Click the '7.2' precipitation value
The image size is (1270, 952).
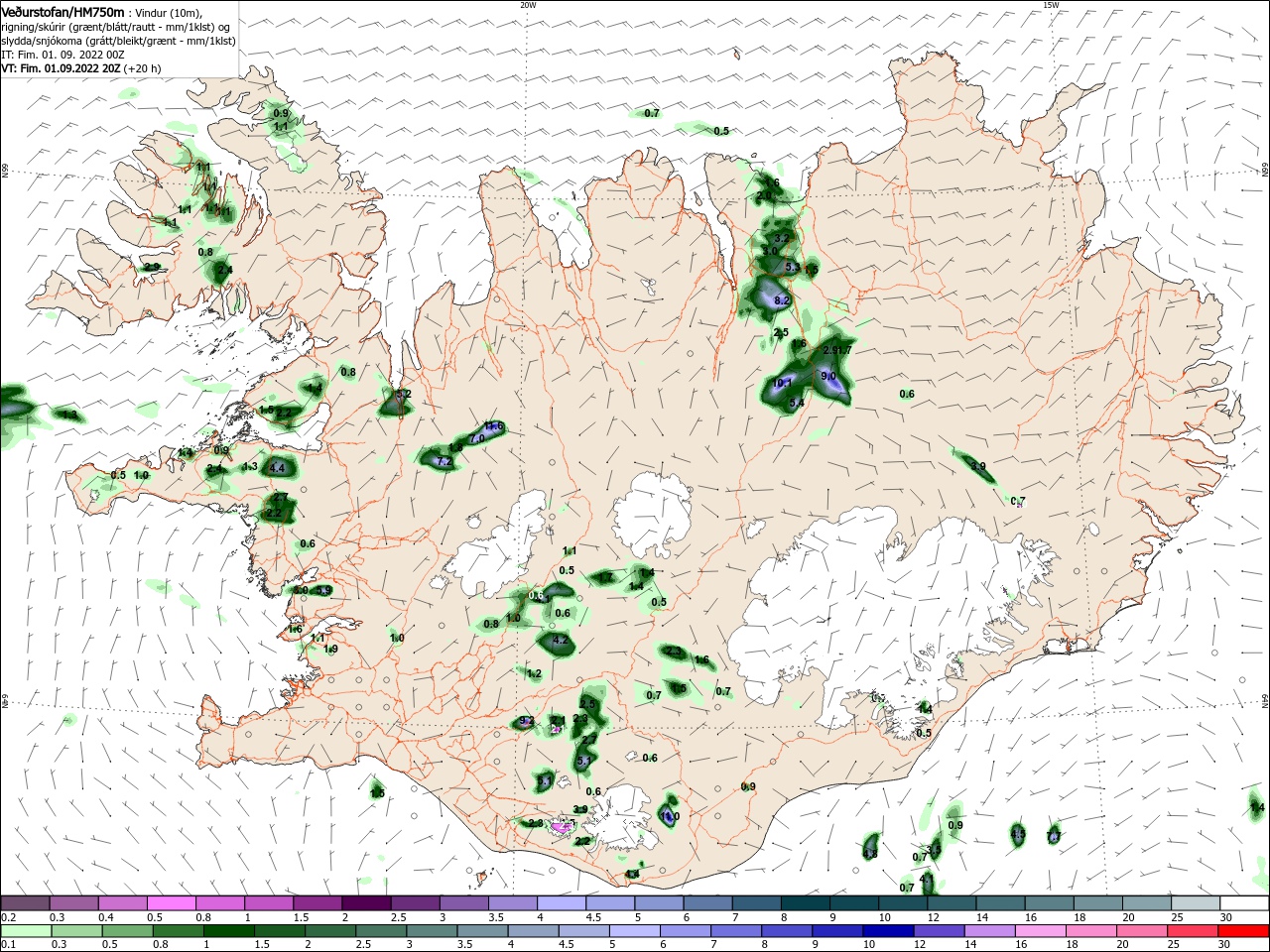click(444, 462)
